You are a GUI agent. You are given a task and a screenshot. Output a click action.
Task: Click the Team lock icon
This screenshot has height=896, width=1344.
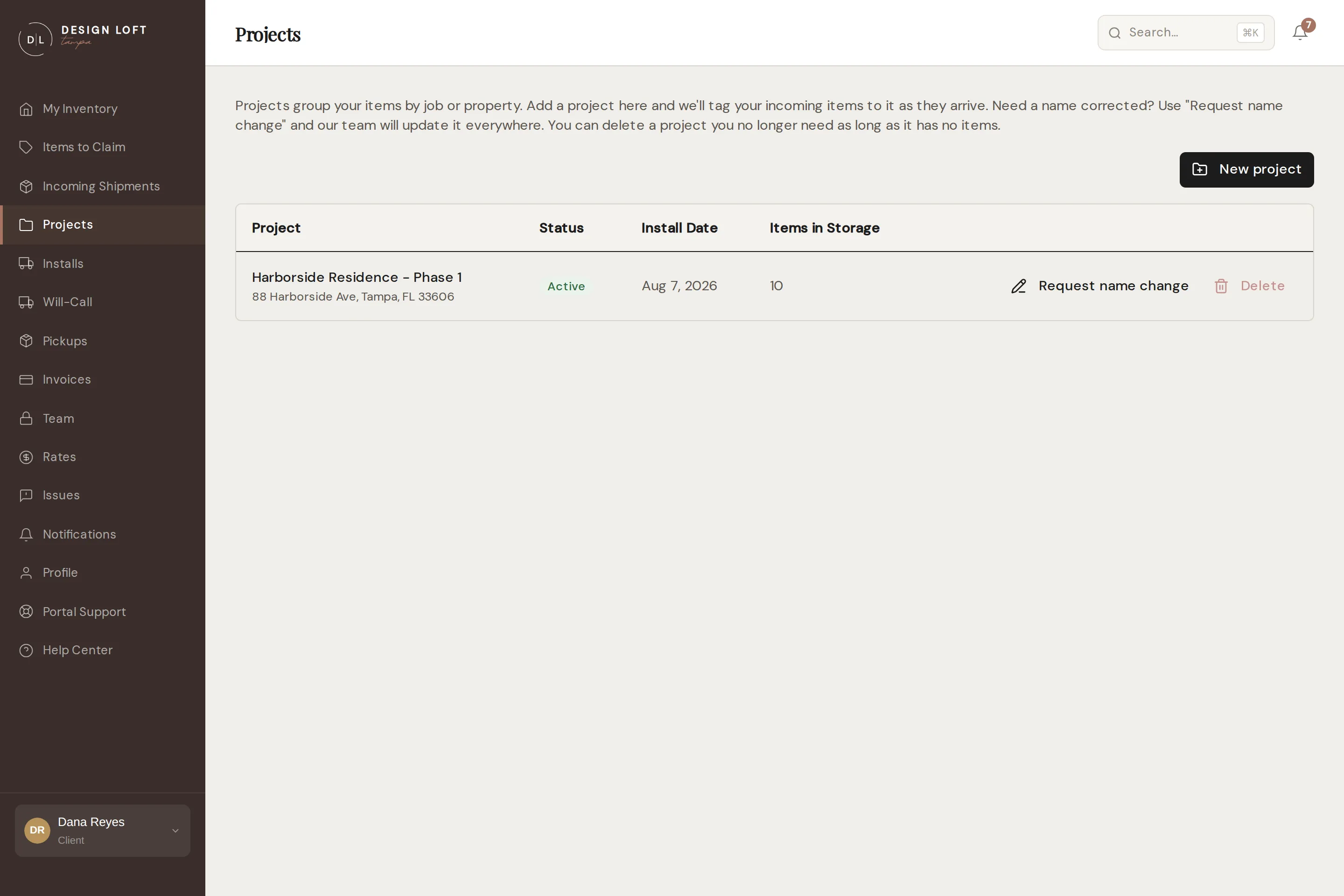pos(26,418)
